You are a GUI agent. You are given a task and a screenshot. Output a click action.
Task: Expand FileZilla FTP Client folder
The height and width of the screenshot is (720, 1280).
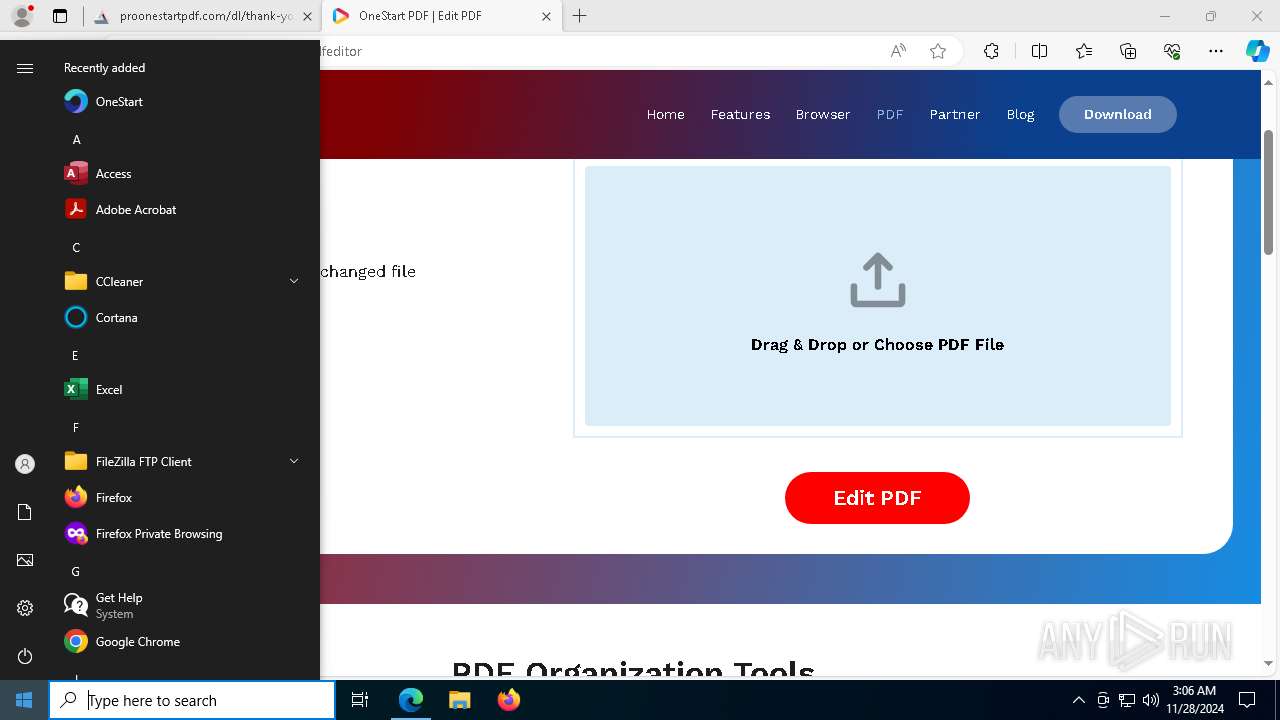click(x=294, y=462)
